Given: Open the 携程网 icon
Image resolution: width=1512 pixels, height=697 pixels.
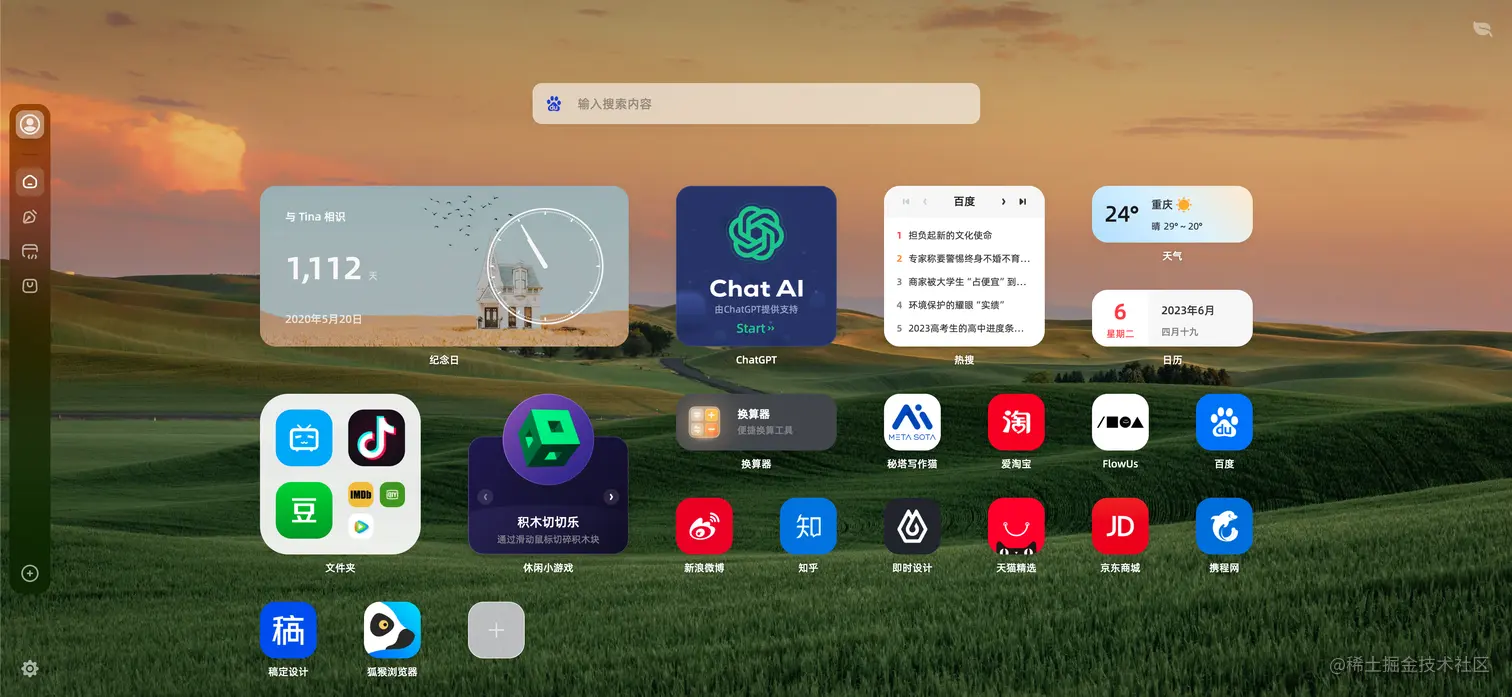Looking at the screenshot, I should [1224, 526].
